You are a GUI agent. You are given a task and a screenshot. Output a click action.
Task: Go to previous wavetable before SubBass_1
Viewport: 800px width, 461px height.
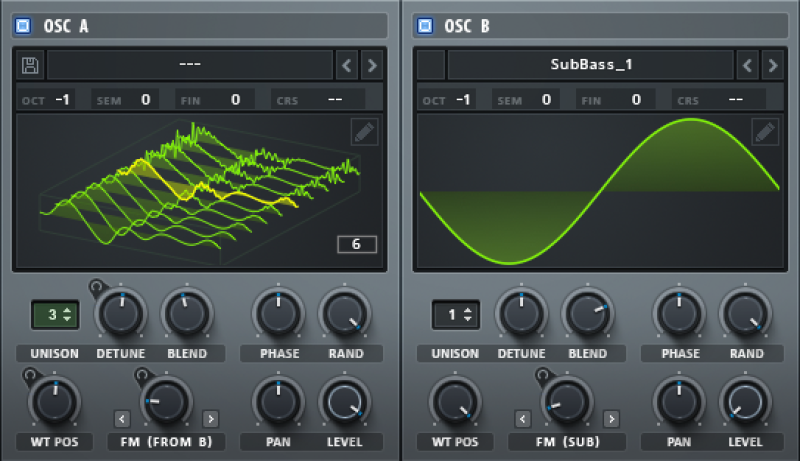(747, 65)
